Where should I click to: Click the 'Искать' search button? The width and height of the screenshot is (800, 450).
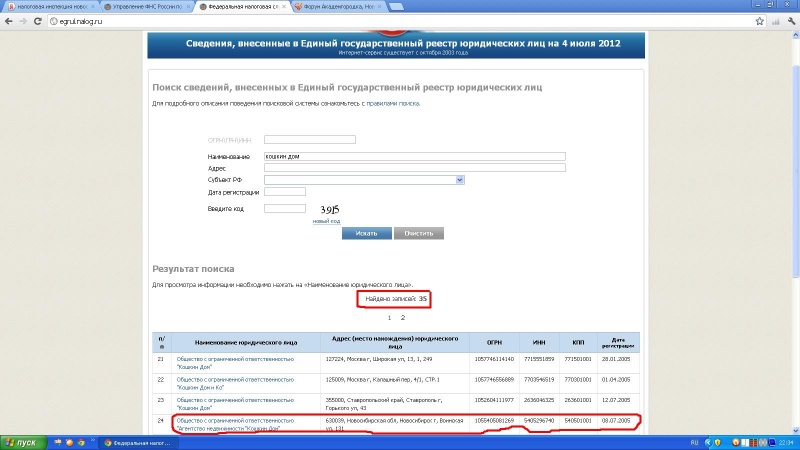pos(367,233)
